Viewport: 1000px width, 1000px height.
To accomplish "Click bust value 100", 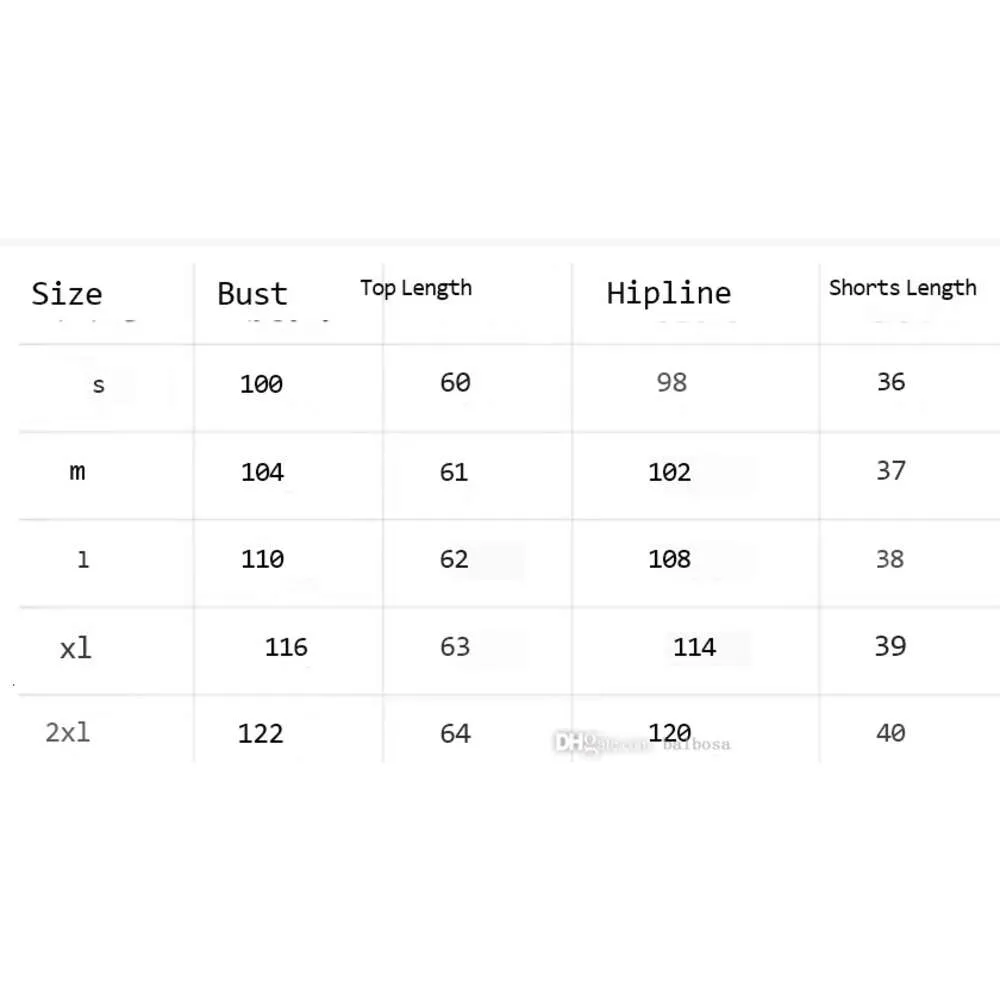I will 261,384.
